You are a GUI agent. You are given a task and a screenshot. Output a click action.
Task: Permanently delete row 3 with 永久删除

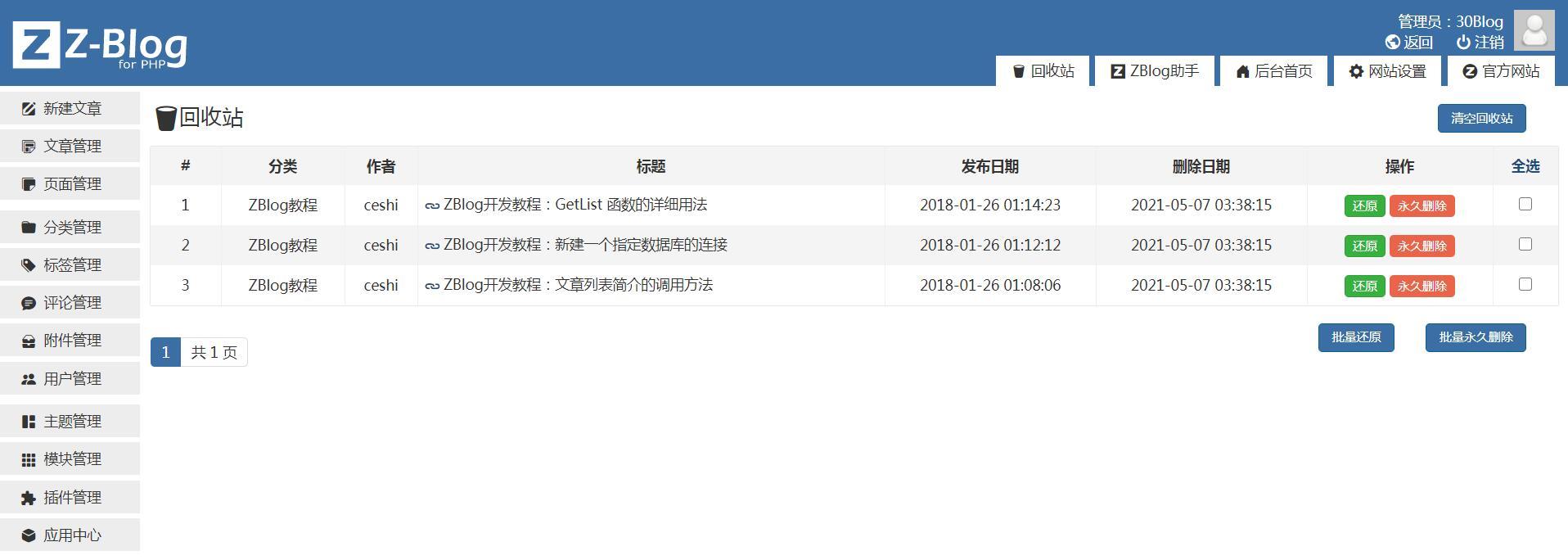pyautogui.click(x=1422, y=287)
